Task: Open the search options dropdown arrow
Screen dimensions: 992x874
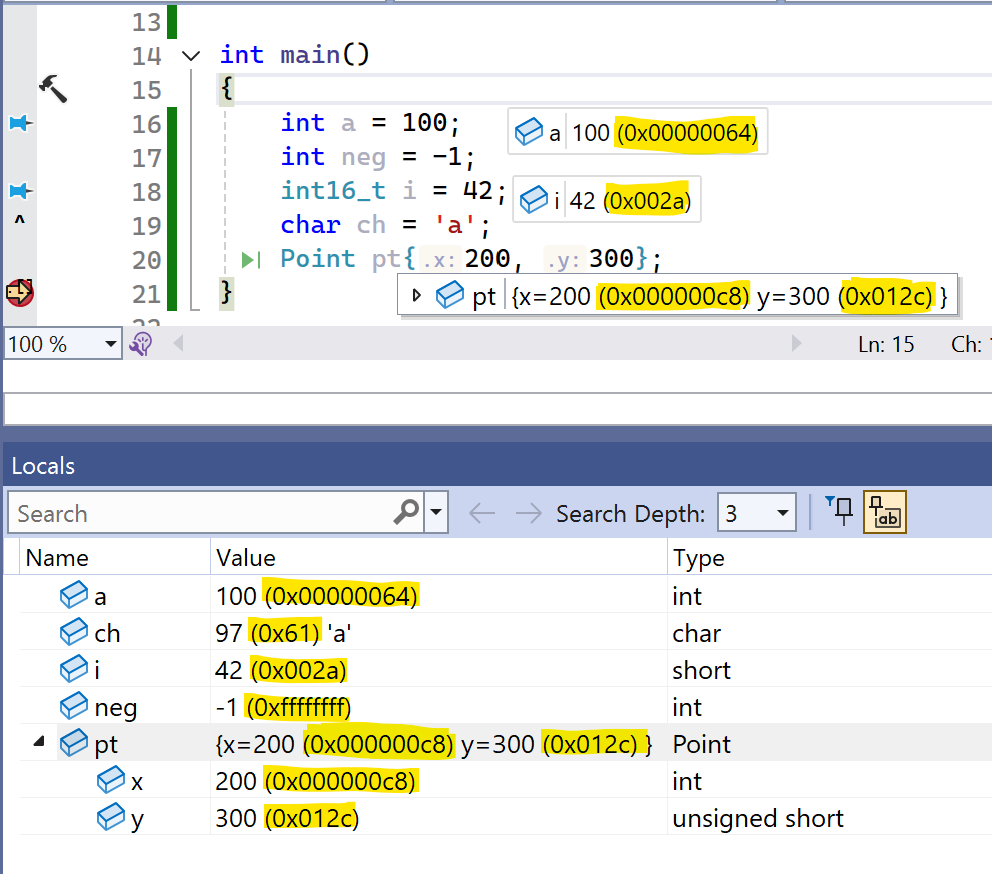Action: coord(436,512)
